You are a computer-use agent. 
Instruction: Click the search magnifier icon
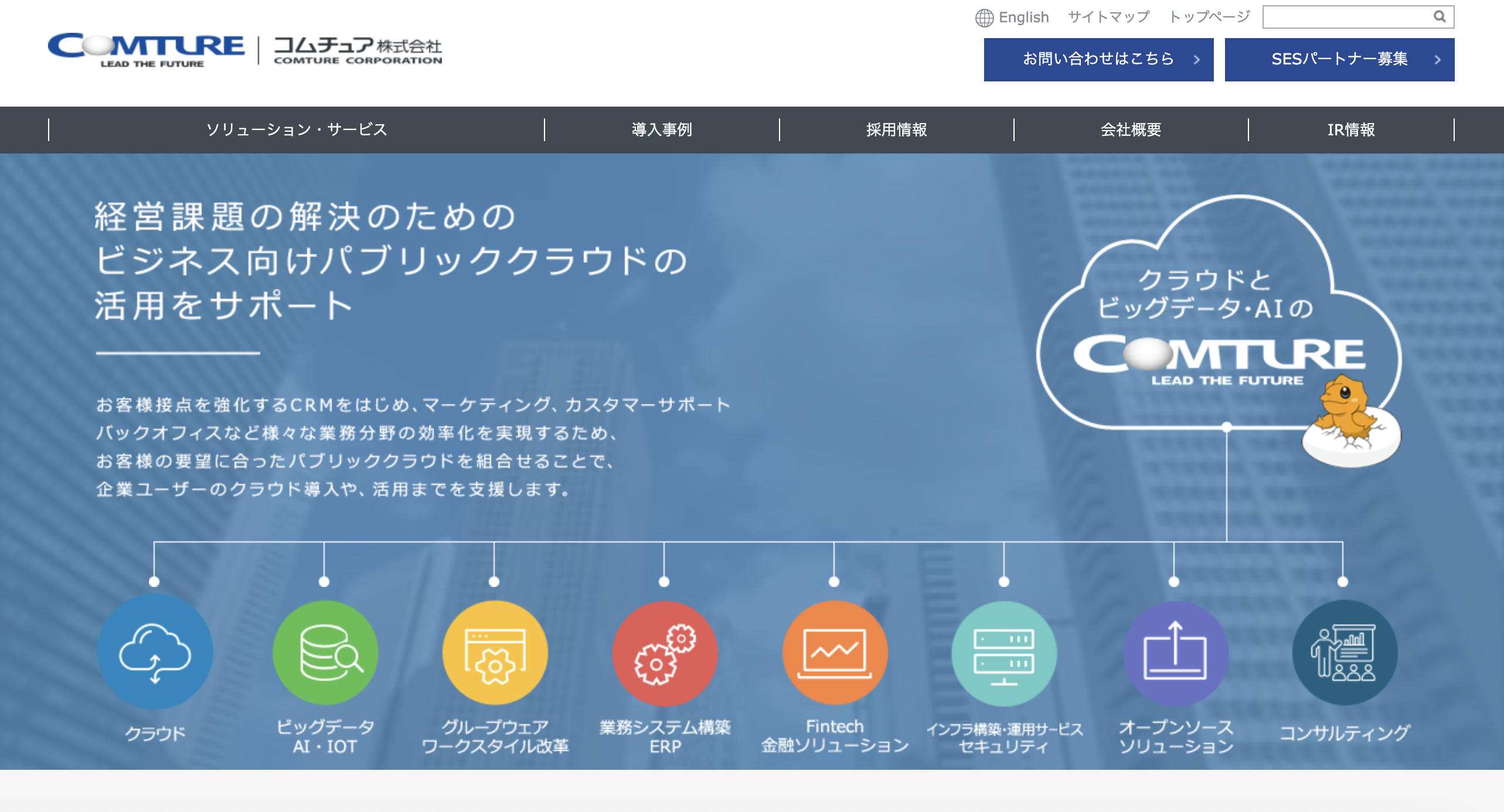point(1440,17)
